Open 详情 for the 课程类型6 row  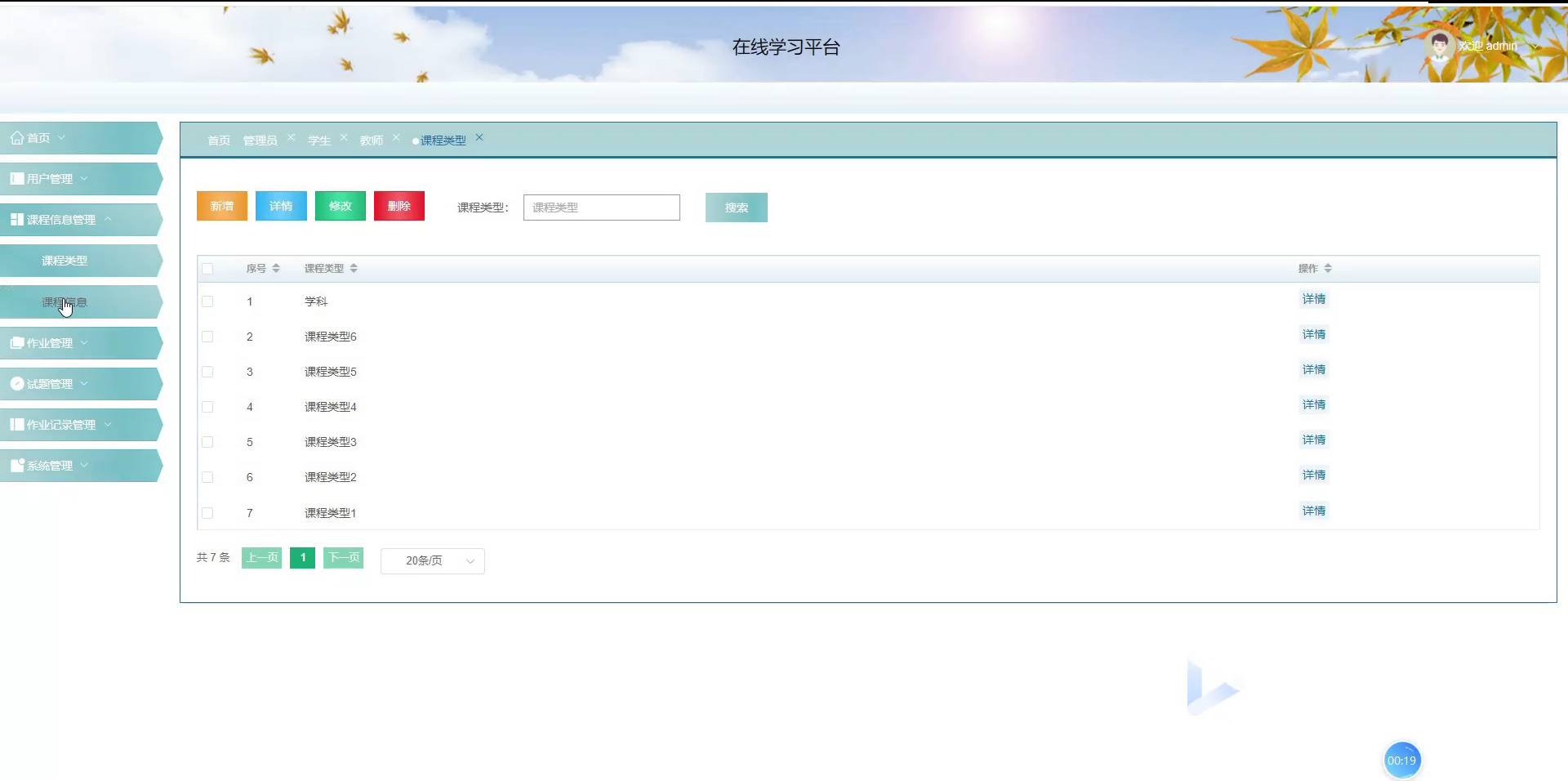(1314, 334)
